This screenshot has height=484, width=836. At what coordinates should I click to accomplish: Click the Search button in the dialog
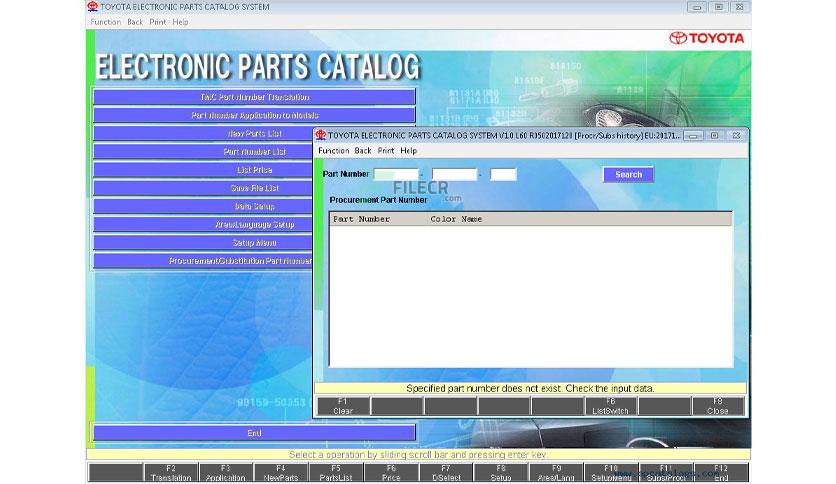coord(629,174)
